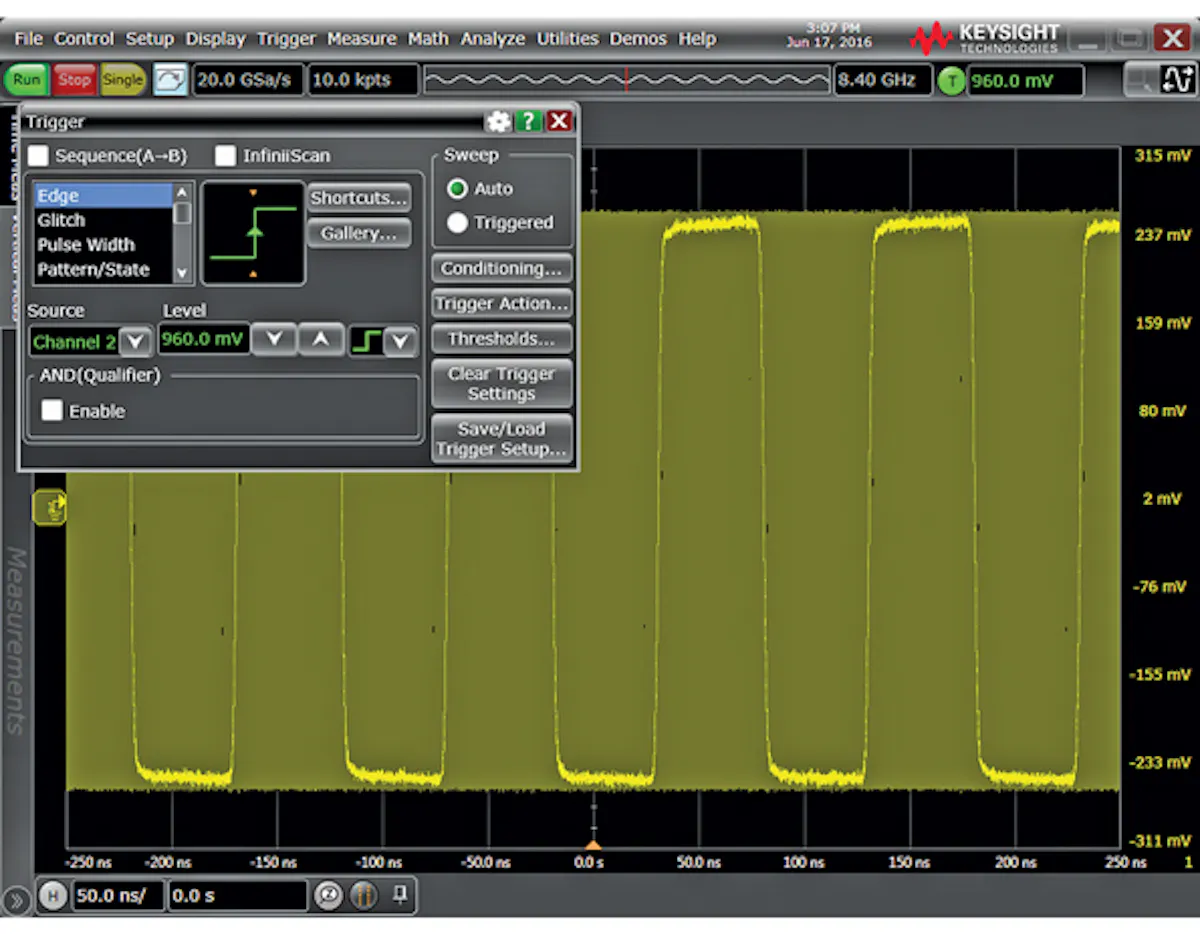The height and width of the screenshot is (934, 1200).
Task: Decrease trigger level with down arrow
Action: [x=274, y=340]
